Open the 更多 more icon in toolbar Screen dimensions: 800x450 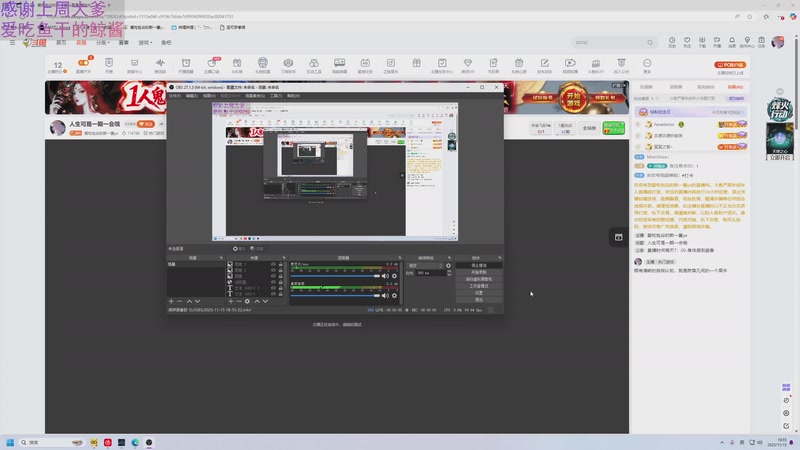click(647, 65)
